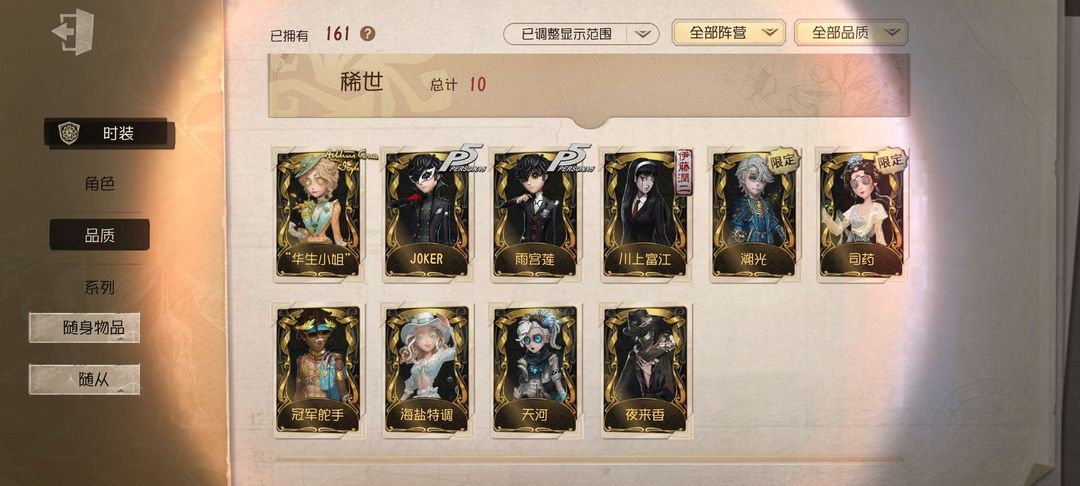This screenshot has height=486, width=1080.
Task: Select the 雨宫莲 Persona 5 costume
Action: (536, 214)
